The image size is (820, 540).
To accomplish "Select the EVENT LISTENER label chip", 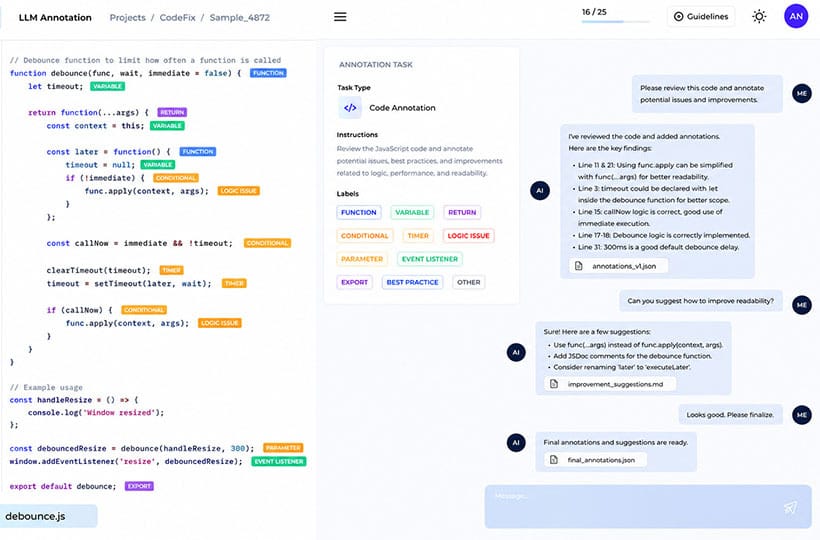I will [x=430, y=259].
